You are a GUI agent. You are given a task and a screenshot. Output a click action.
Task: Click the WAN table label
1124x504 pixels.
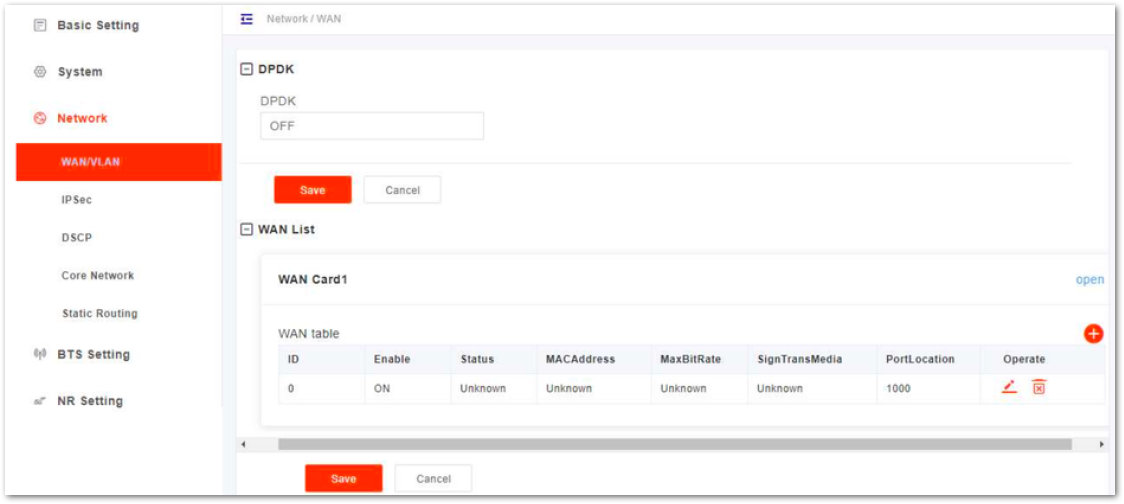coord(308,333)
